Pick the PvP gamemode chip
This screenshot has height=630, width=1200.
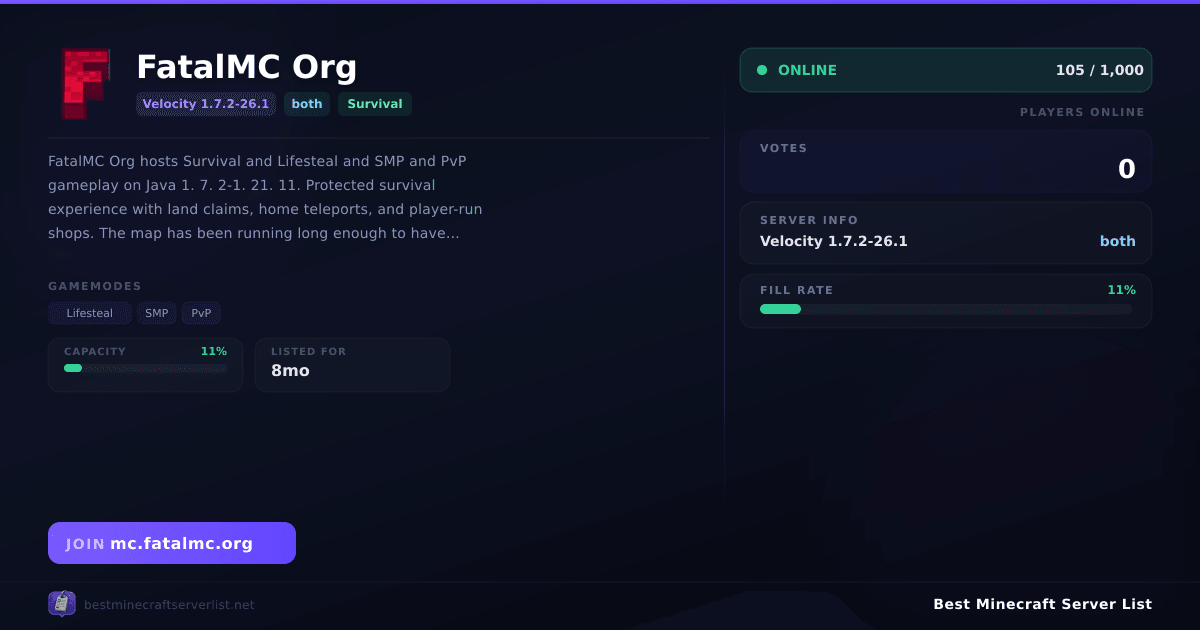(201, 313)
